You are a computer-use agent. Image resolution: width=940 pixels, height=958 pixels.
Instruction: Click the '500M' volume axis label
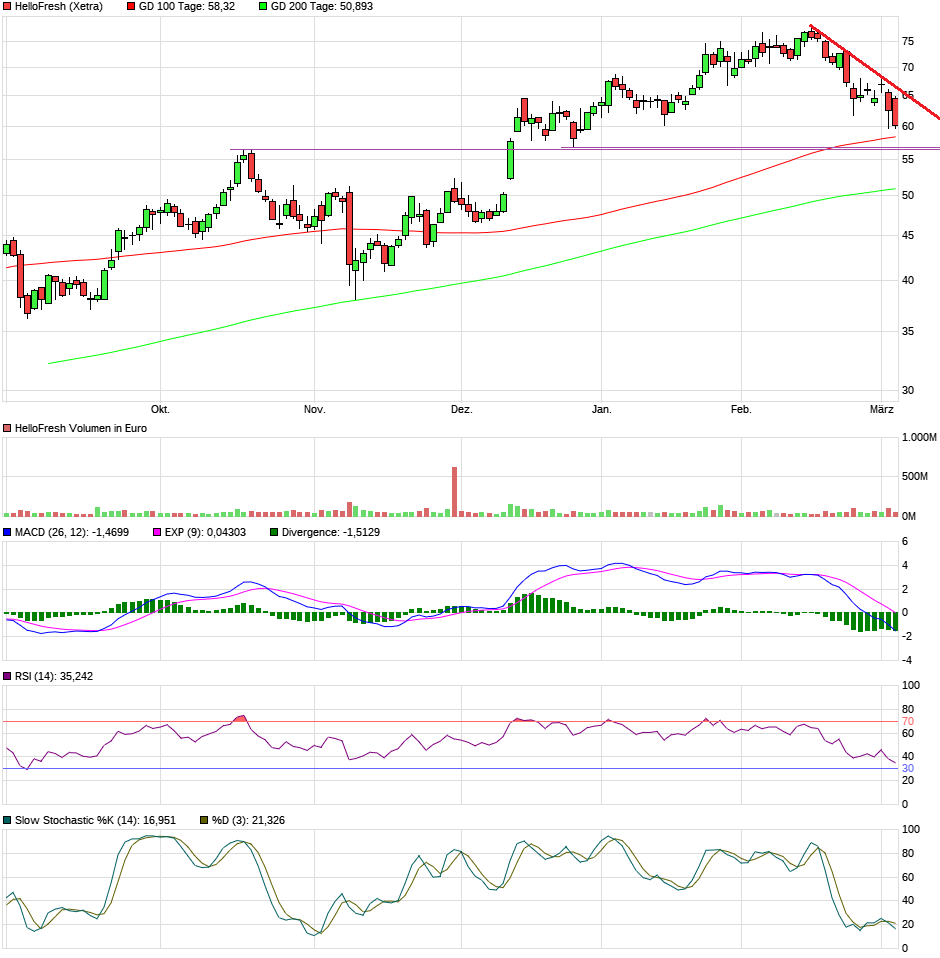pyautogui.click(x=914, y=477)
